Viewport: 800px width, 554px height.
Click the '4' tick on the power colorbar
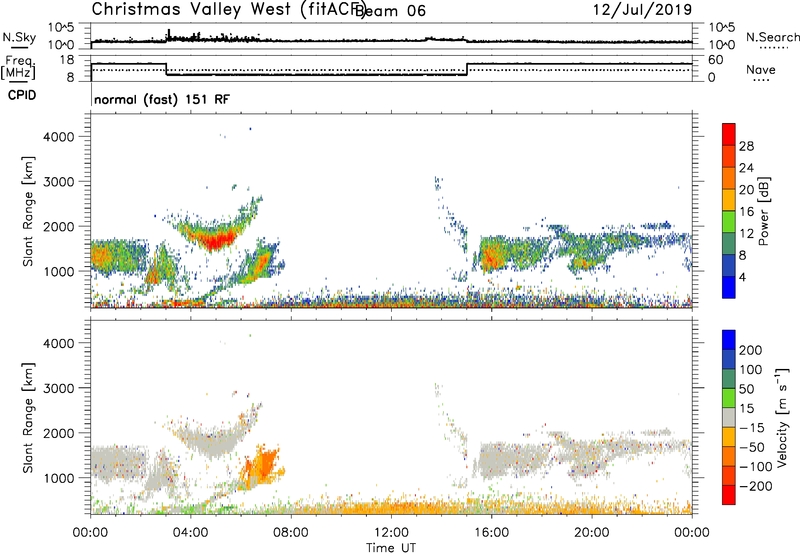[x=742, y=277]
